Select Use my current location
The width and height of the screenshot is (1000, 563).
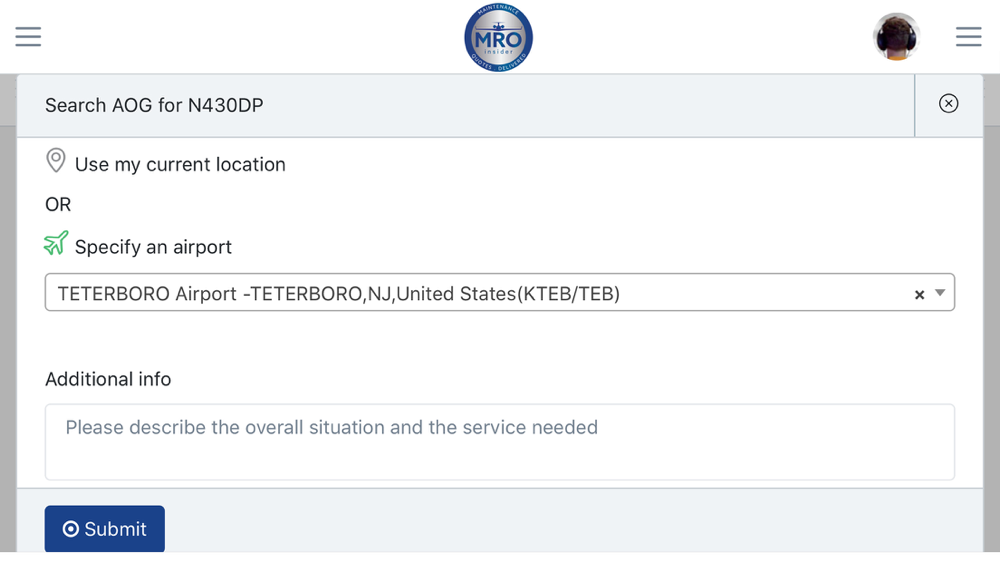point(180,165)
